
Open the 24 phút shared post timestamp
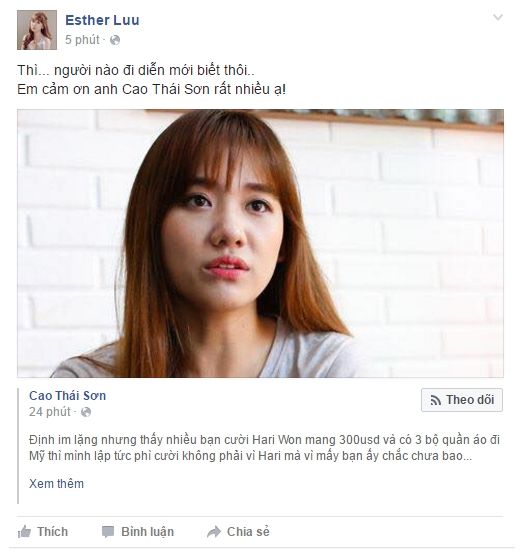click(x=50, y=412)
